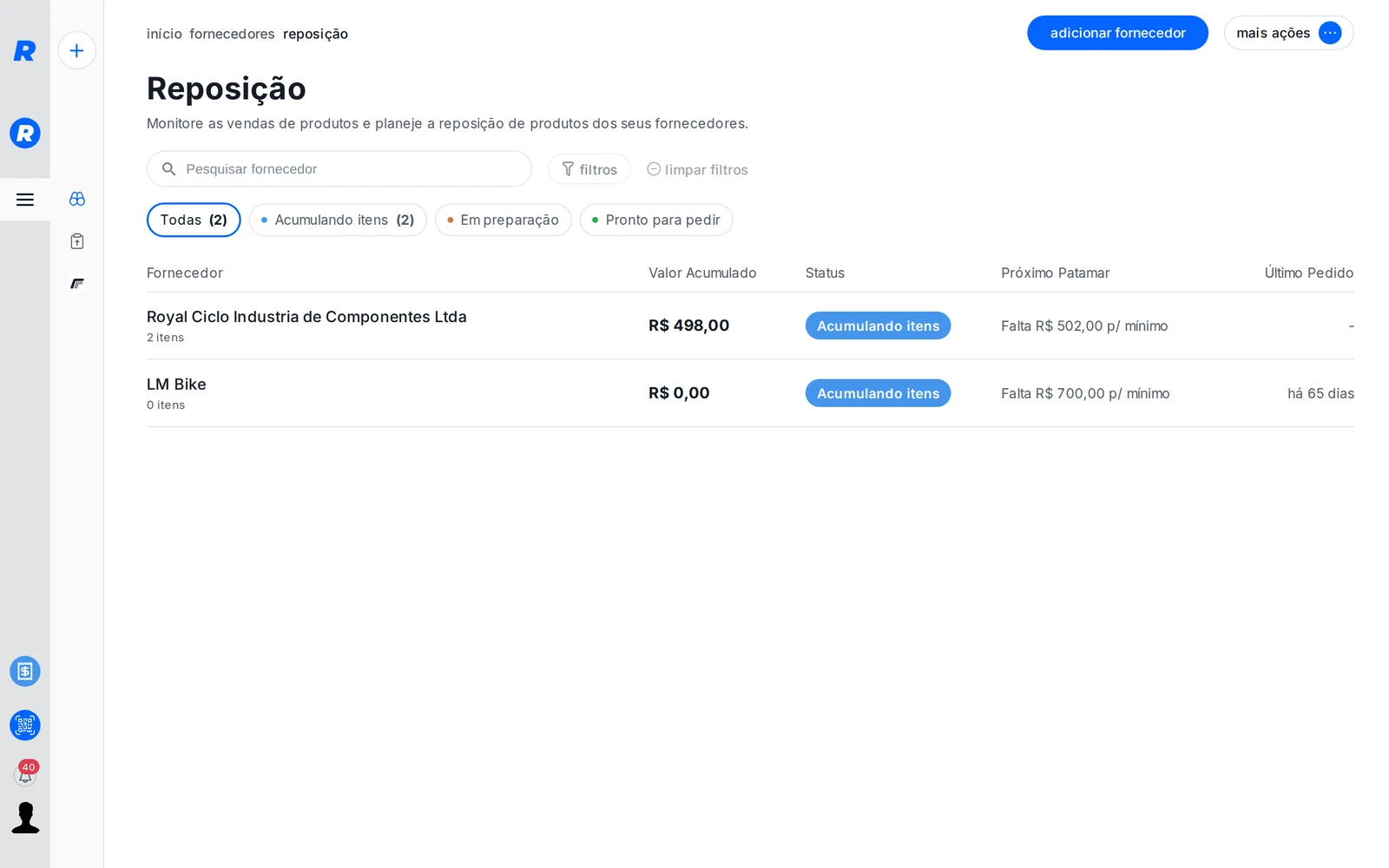Click 'Falta R$ 502,00 p/ mínimo'
This screenshot has width=1389, height=868.
click(1084, 325)
